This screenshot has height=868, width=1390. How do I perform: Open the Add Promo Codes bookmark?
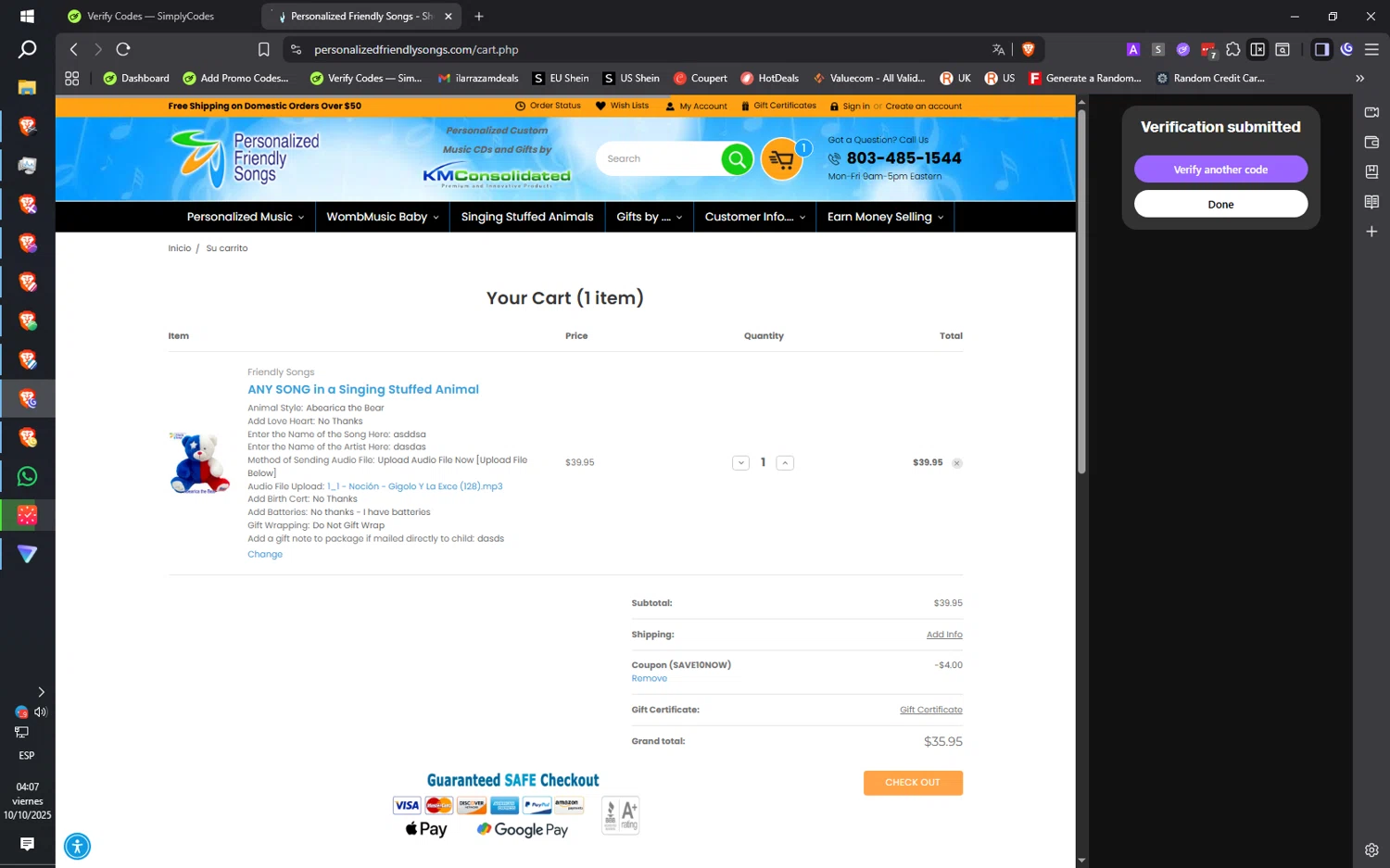(235, 79)
